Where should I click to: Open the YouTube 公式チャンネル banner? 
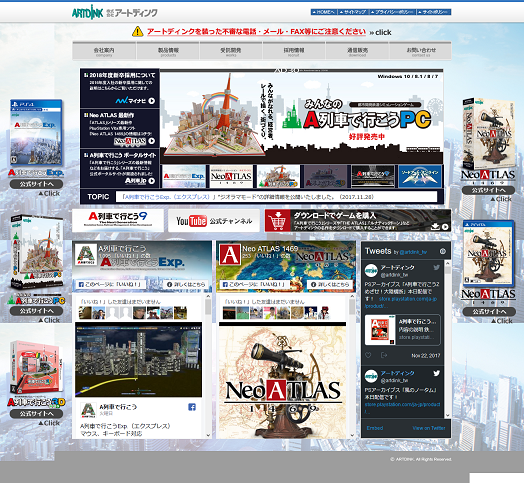[x=214, y=221]
